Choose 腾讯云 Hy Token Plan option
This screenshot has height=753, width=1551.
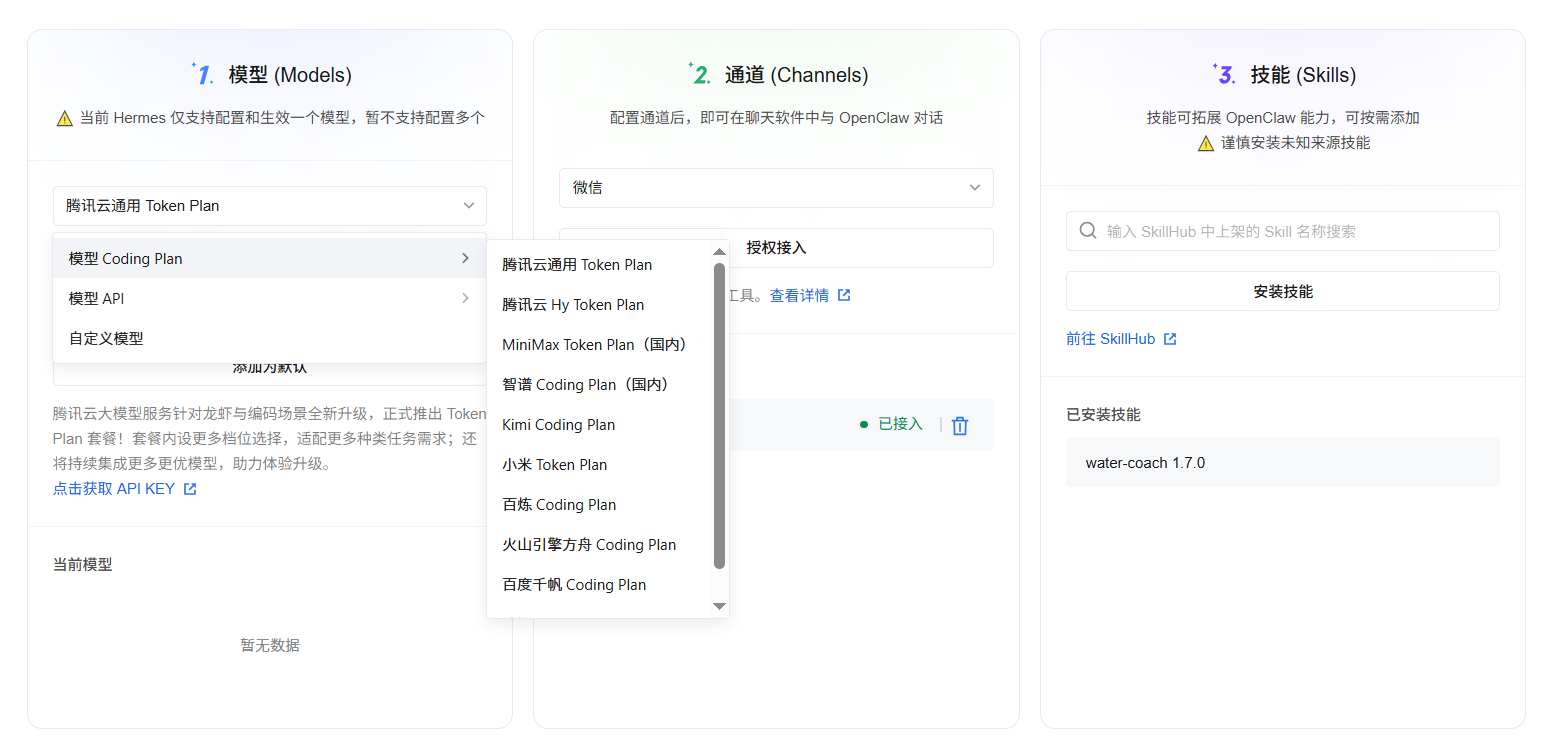(600, 305)
